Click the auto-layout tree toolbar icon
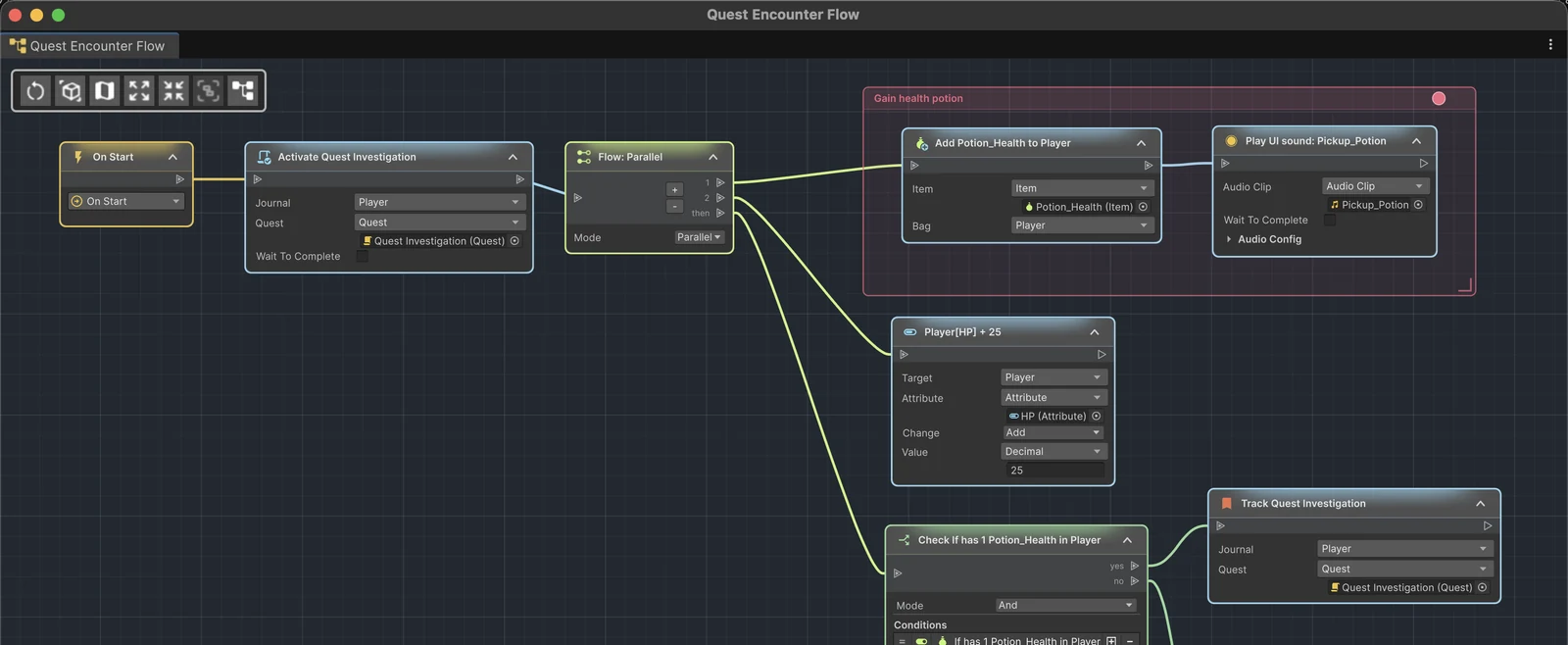Viewport: 1568px width, 645px height. click(x=242, y=91)
